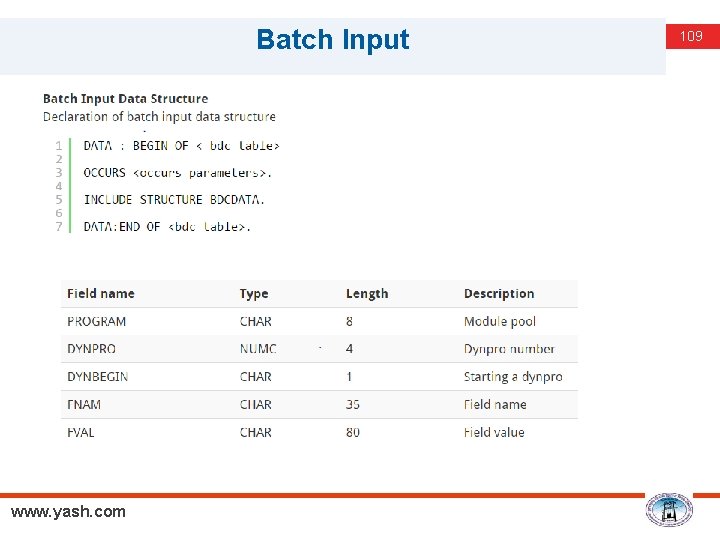The image size is (720, 540).
Task: Select the DYNBEGIN field name cell
Action: [97, 377]
